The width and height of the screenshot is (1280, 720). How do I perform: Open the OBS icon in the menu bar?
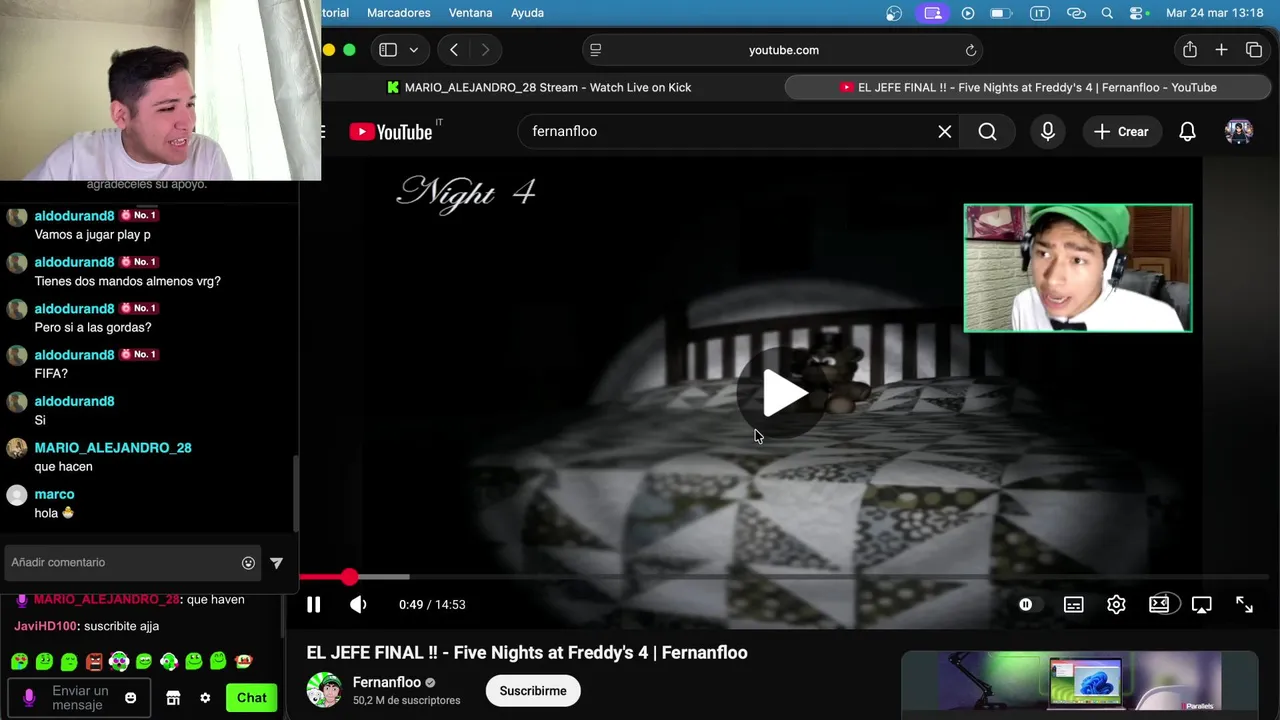coord(894,13)
